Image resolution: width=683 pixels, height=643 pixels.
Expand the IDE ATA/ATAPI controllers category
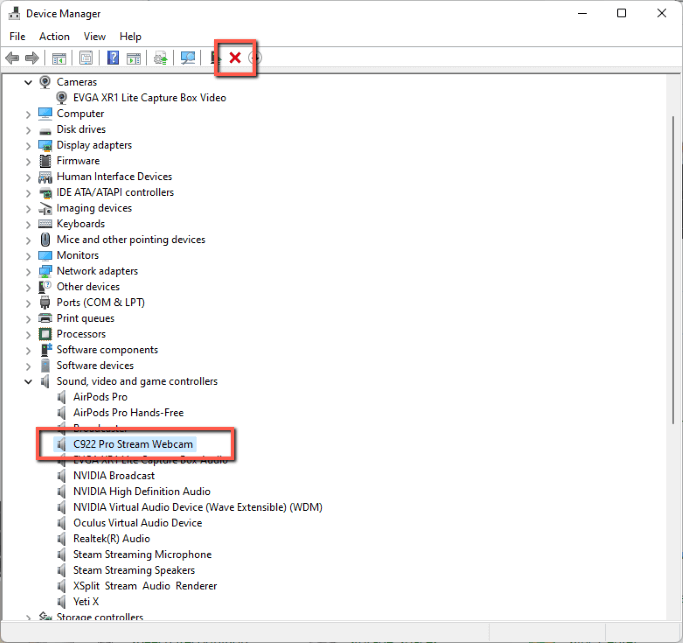pyautogui.click(x=28, y=193)
